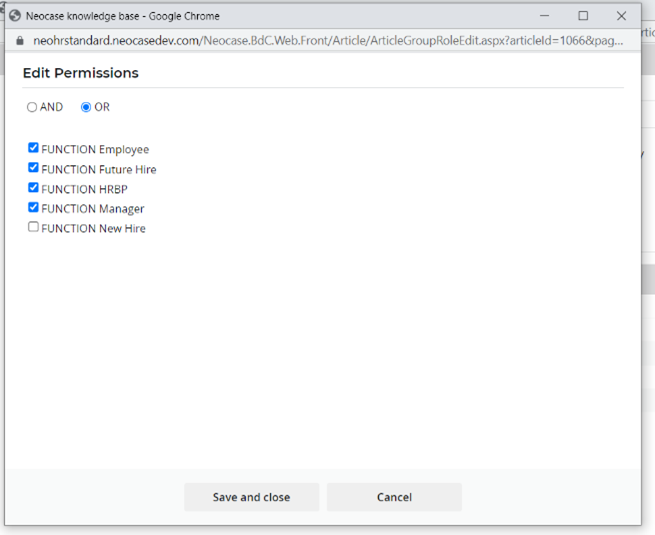This screenshot has width=655, height=535.
Task: Click the globe favicon in the title bar
Action: 15,16
